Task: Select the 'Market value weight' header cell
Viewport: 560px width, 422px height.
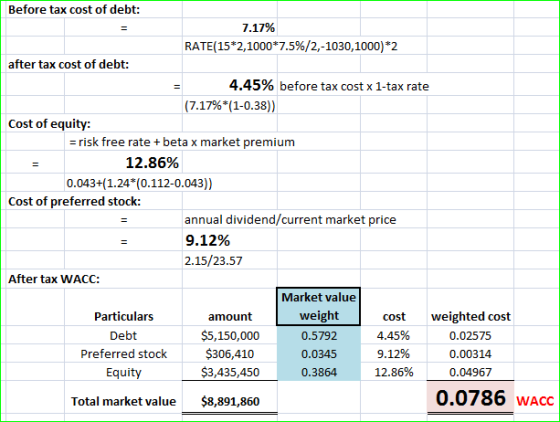Action: (319, 307)
